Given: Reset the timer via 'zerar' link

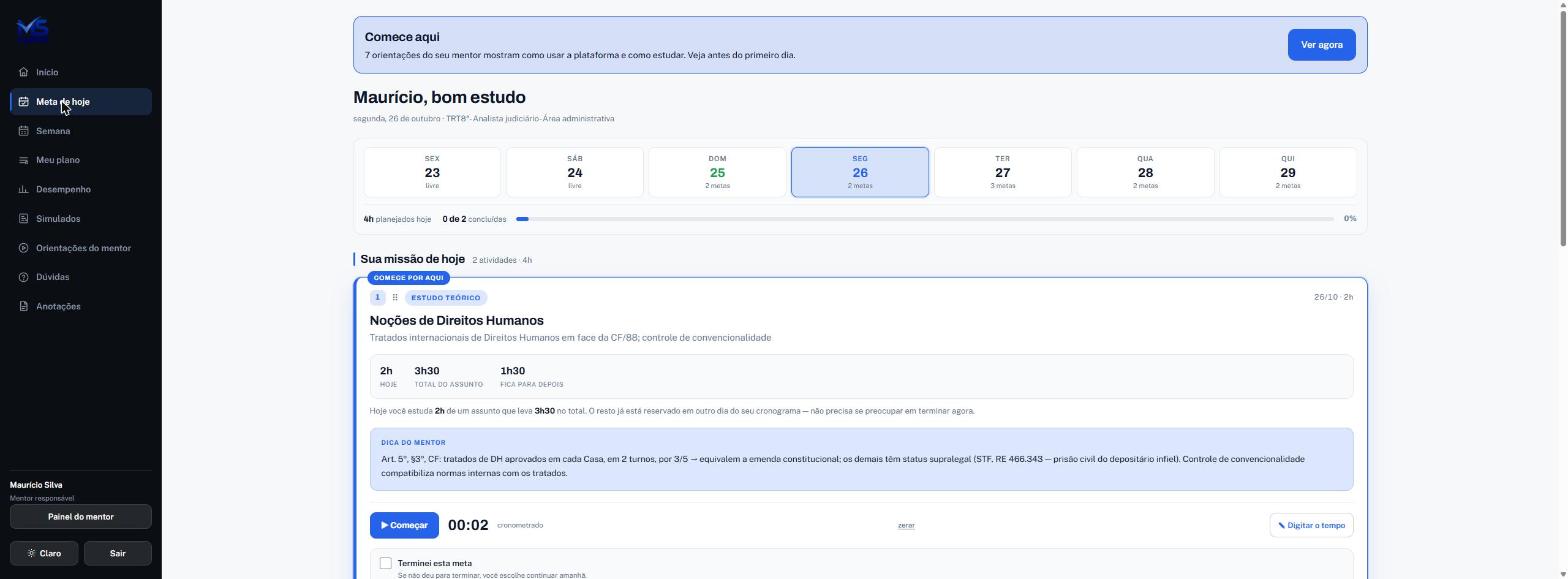Looking at the screenshot, I should click(906, 525).
